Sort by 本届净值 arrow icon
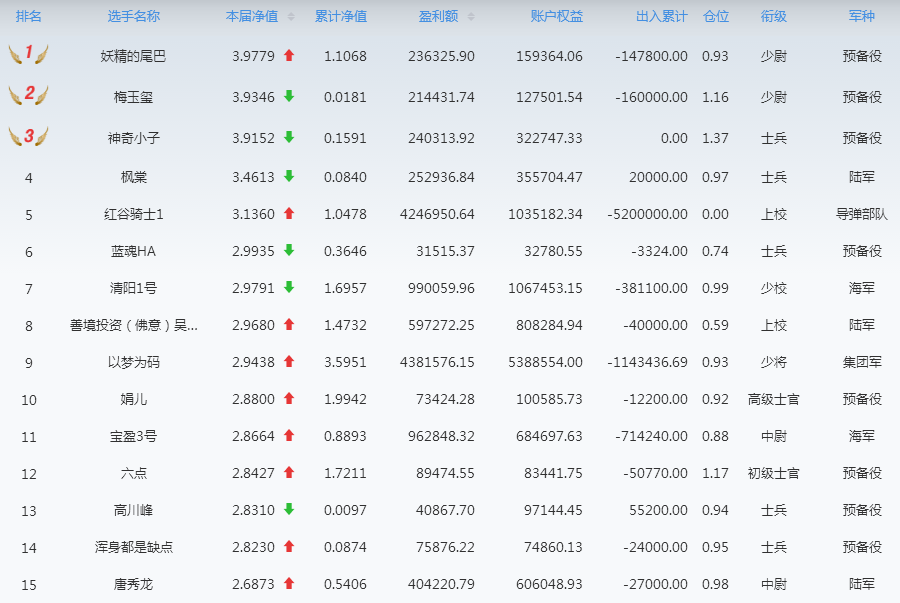This screenshot has height=603, width=900. coord(291,17)
